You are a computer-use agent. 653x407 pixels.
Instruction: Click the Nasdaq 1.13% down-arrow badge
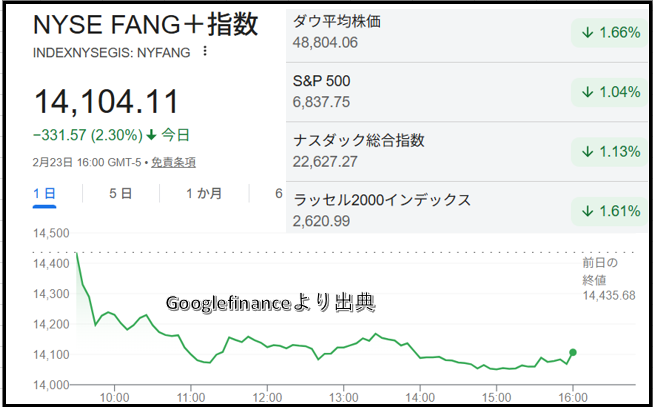[x=607, y=151]
